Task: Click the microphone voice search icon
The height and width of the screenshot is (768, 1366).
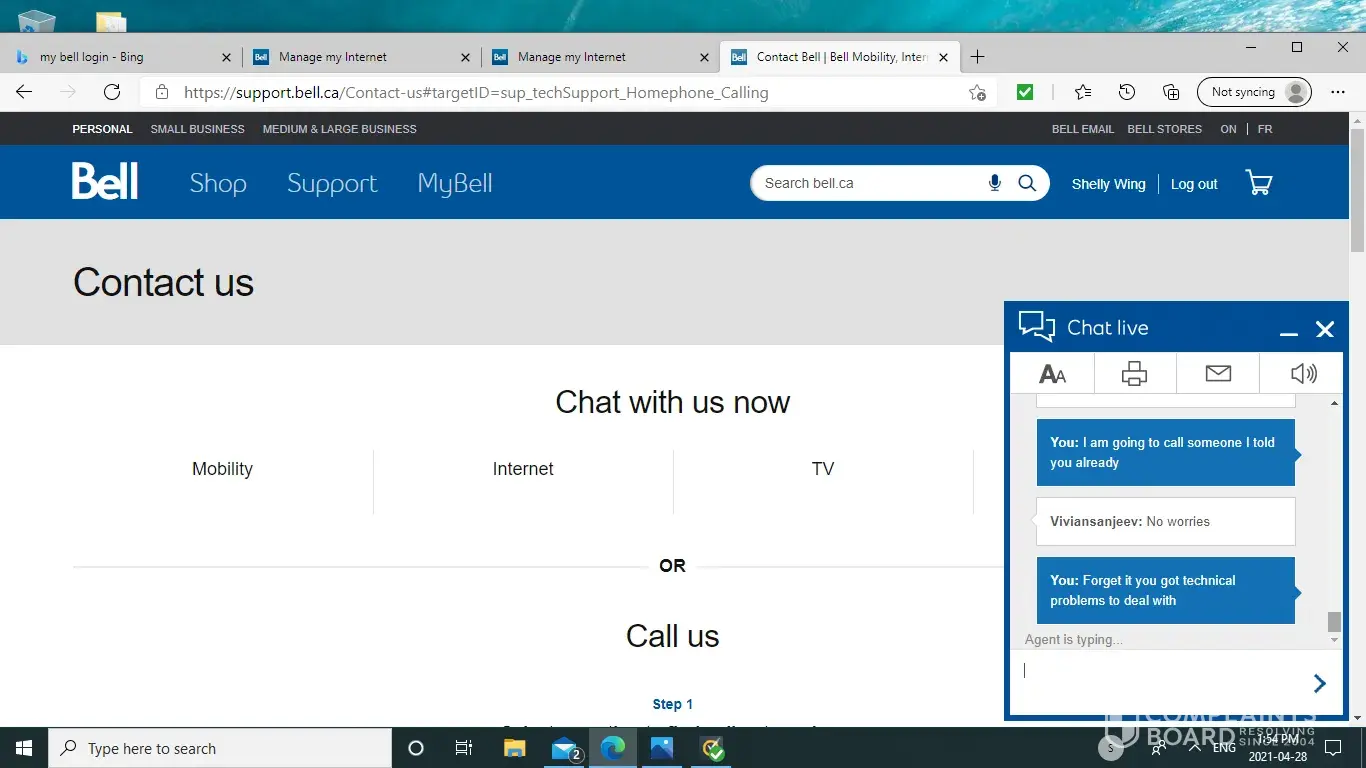Action: coord(994,183)
